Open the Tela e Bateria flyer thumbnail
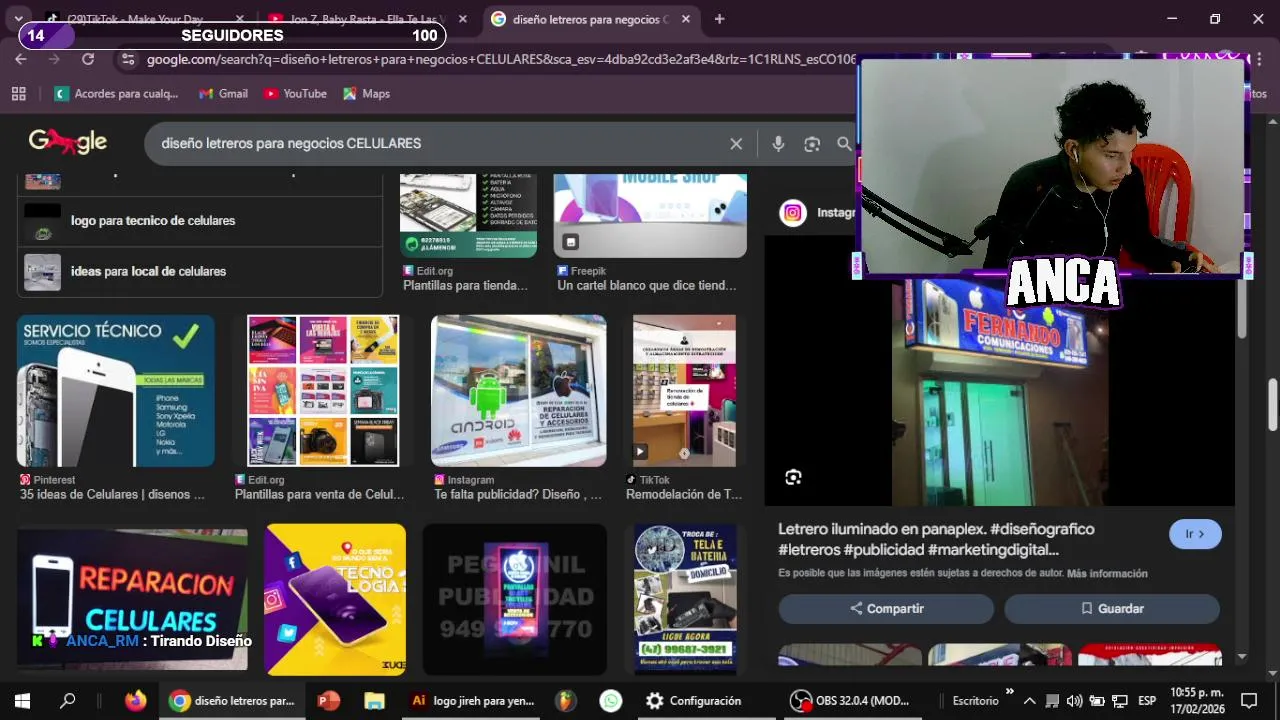1280x720 pixels. [685, 599]
